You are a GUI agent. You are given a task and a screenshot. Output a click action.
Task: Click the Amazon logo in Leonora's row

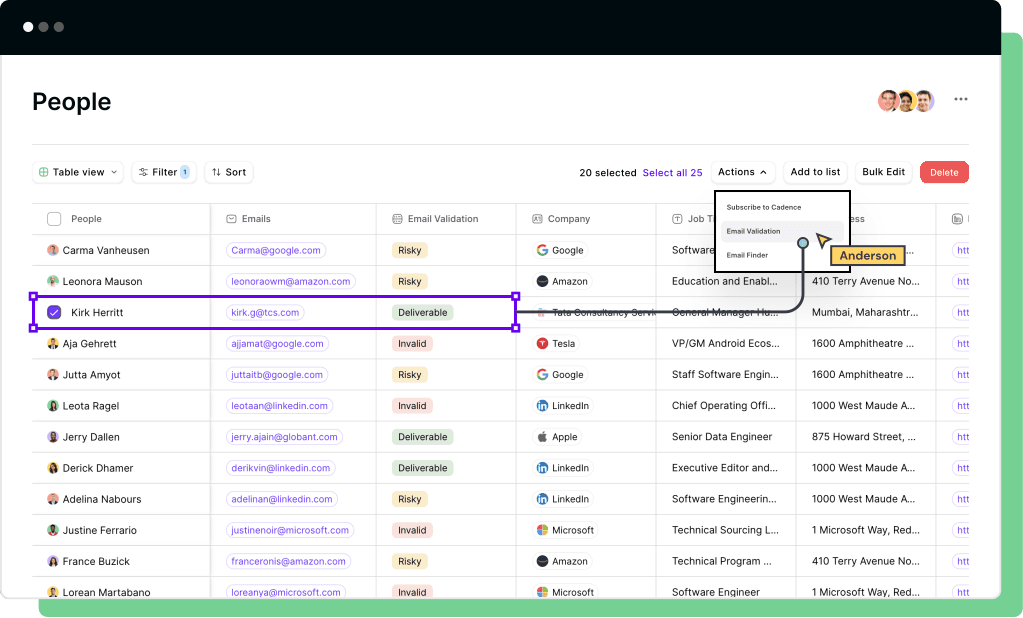coord(542,282)
